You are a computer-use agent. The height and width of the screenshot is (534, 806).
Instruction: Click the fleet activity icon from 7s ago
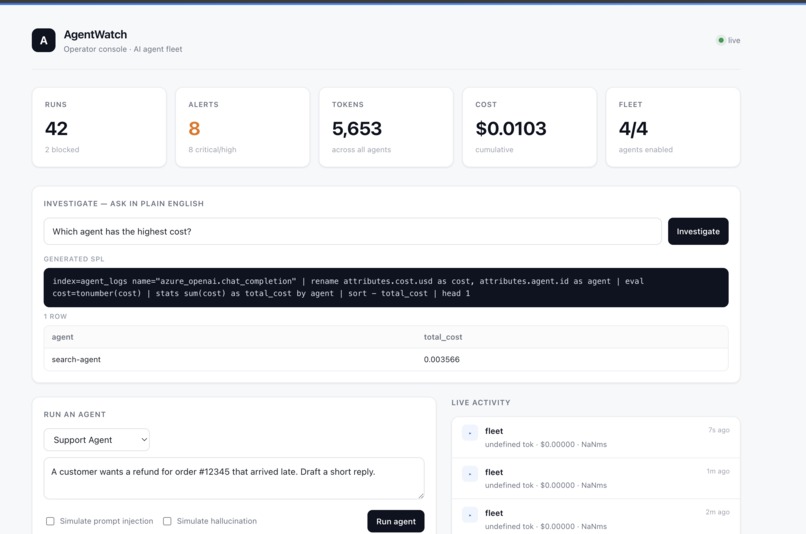pyautogui.click(x=470, y=433)
